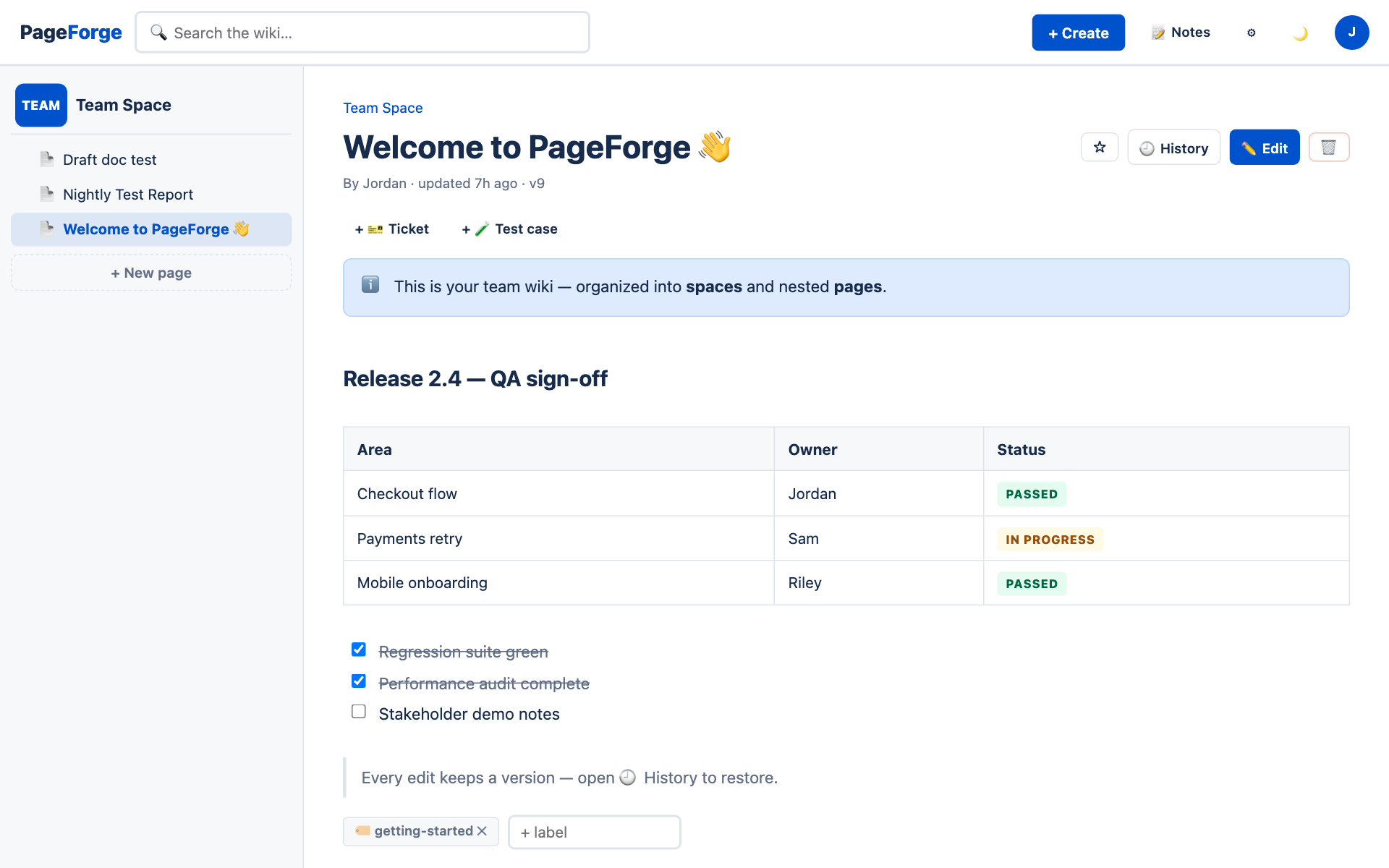This screenshot has height=868, width=1389.
Task: Click Draft doc test page icon
Action: [x=47, y=159]
